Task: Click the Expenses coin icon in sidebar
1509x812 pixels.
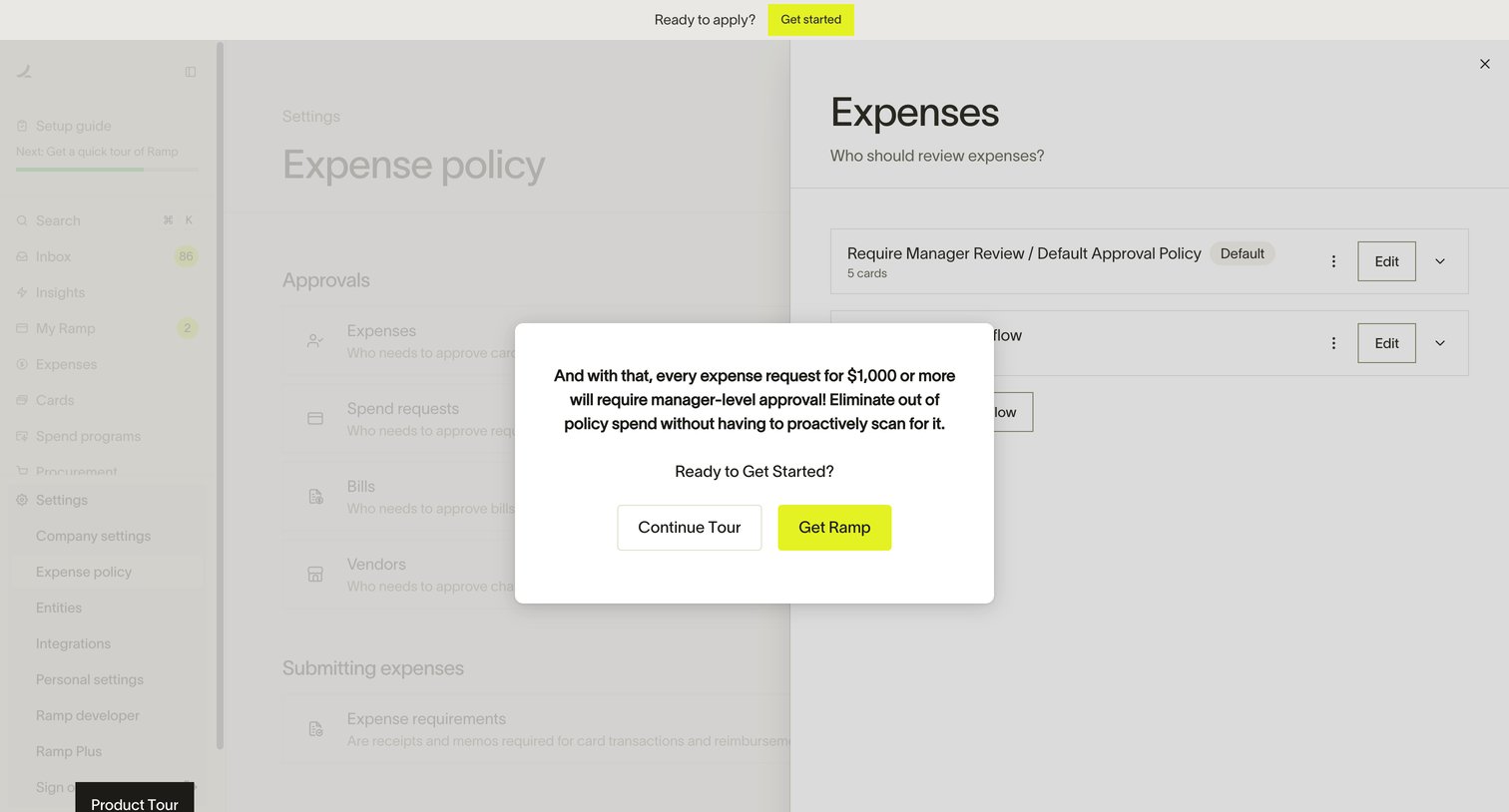Action: [x=22, y=364]
